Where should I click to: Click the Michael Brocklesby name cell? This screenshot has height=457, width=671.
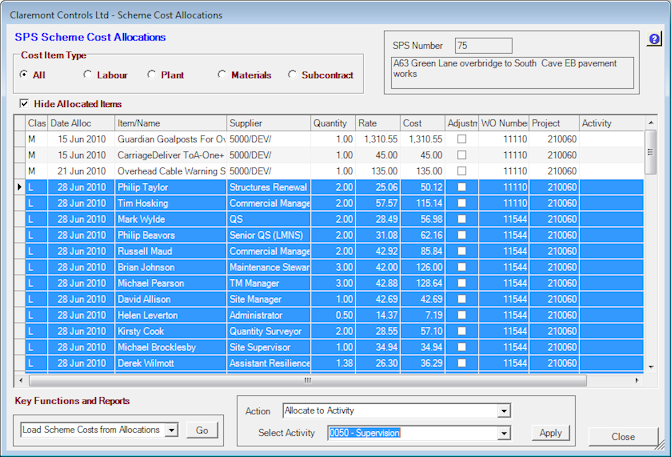tap(171, 347)
